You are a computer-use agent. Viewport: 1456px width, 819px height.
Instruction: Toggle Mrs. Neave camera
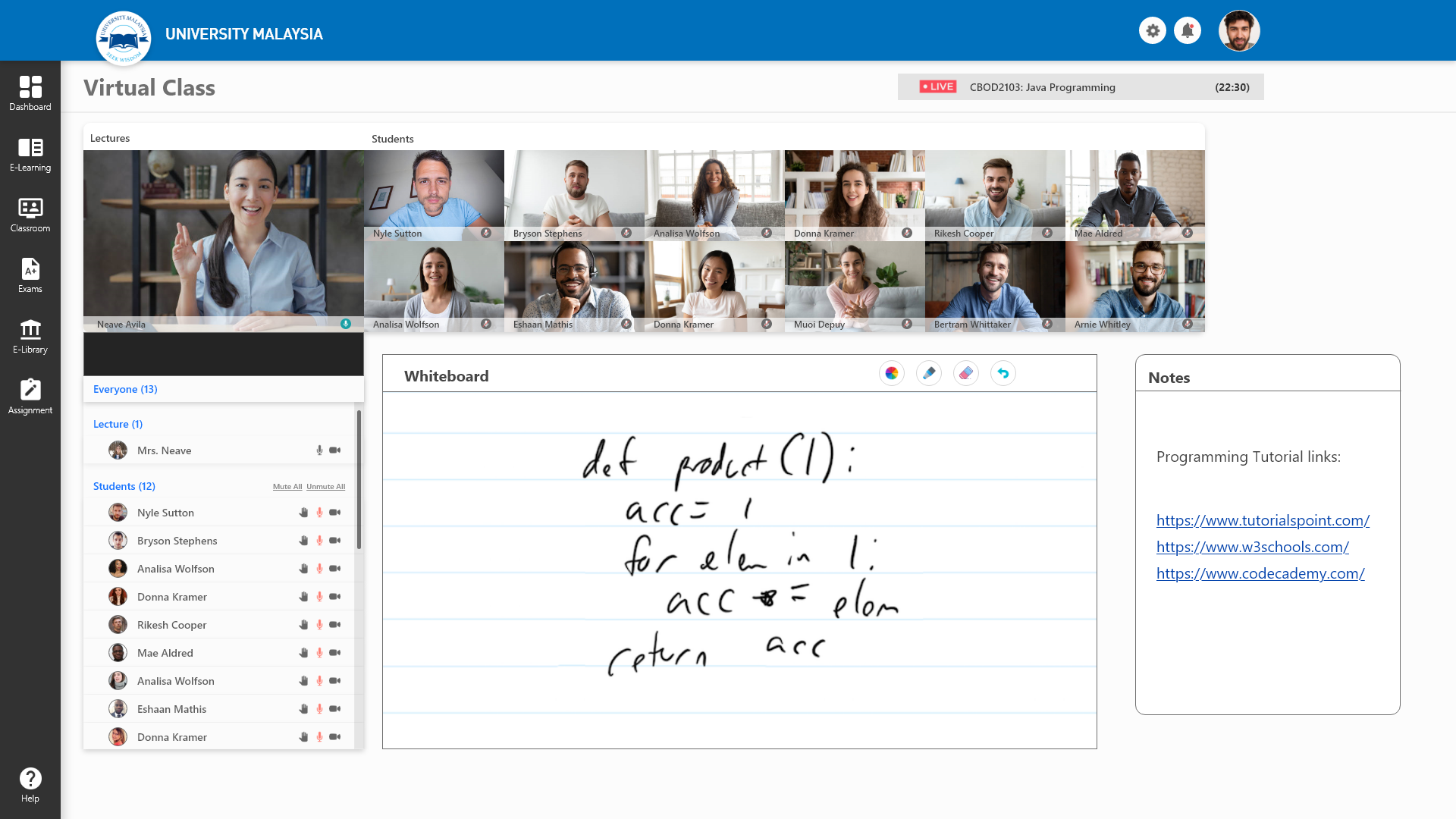click(x=335, y=450)
